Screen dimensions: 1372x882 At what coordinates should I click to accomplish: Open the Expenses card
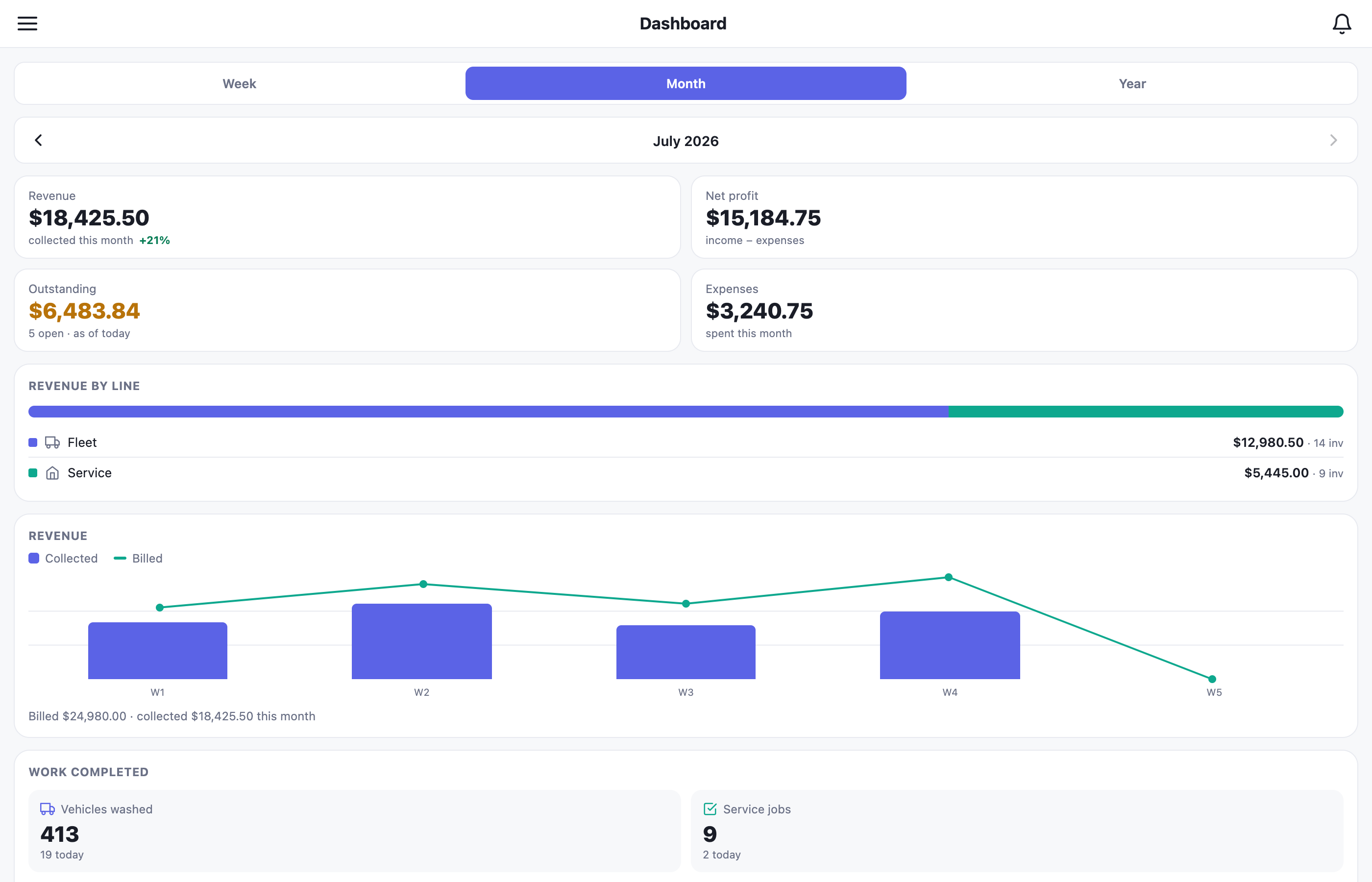tap(1025, 311)
